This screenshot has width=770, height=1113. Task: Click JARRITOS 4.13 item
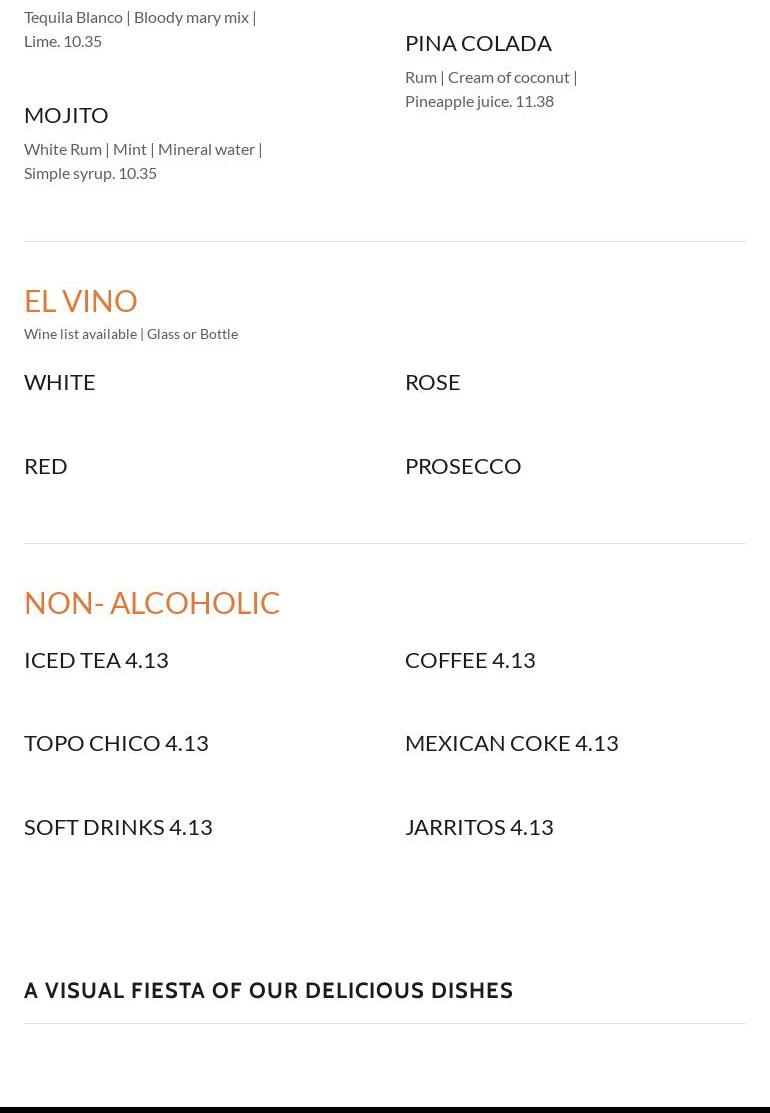point(479,827)
